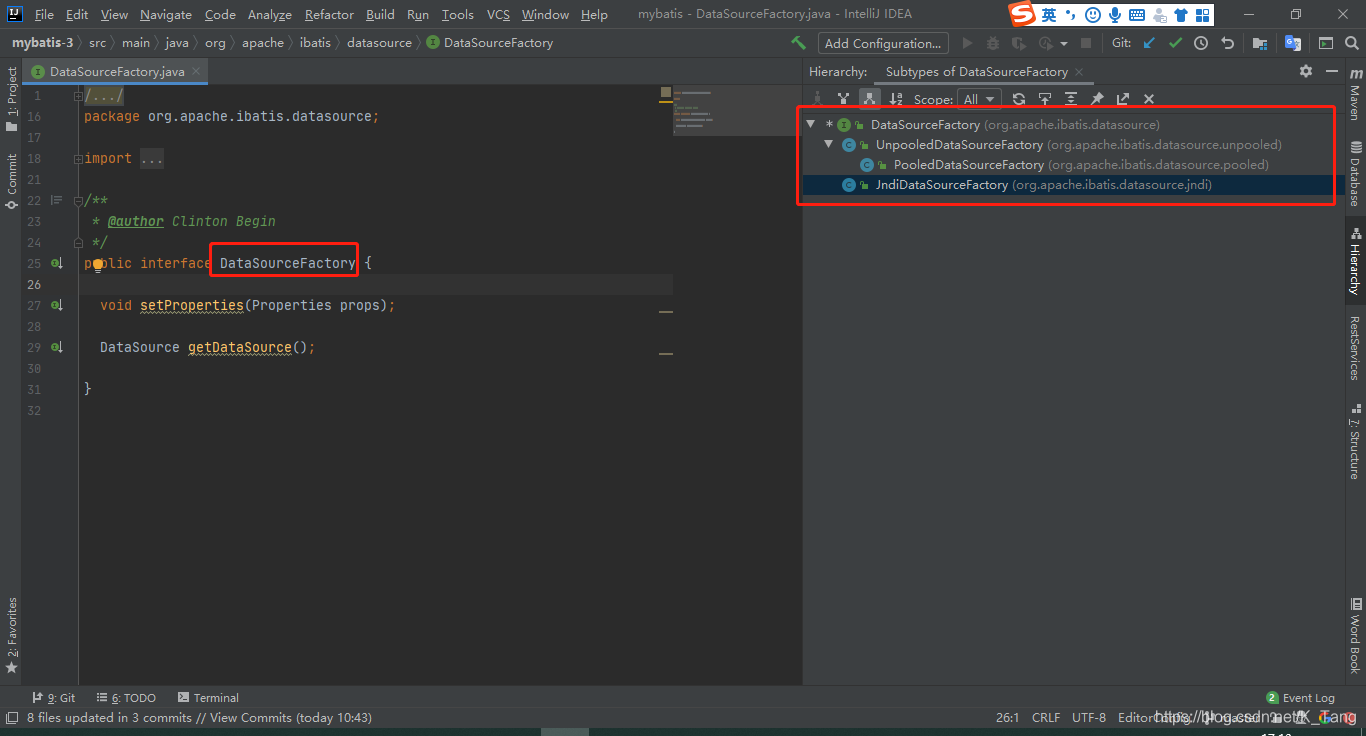Open the Refactor menu

[x=329, y=14]
